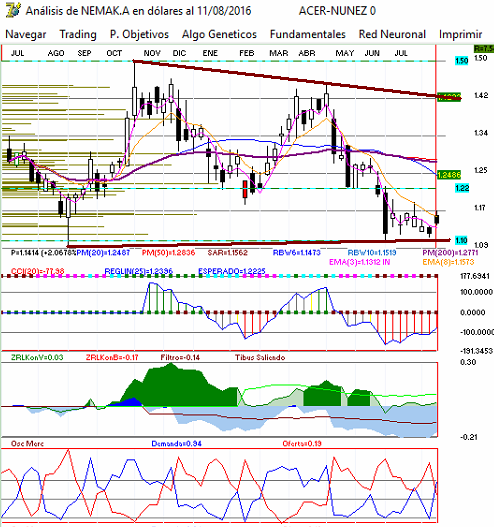The width and height of the screenshot is (494, 527).
Task: Select the EMA(3)=1.1312 IN indicator label
Action: tap(359, 262)
